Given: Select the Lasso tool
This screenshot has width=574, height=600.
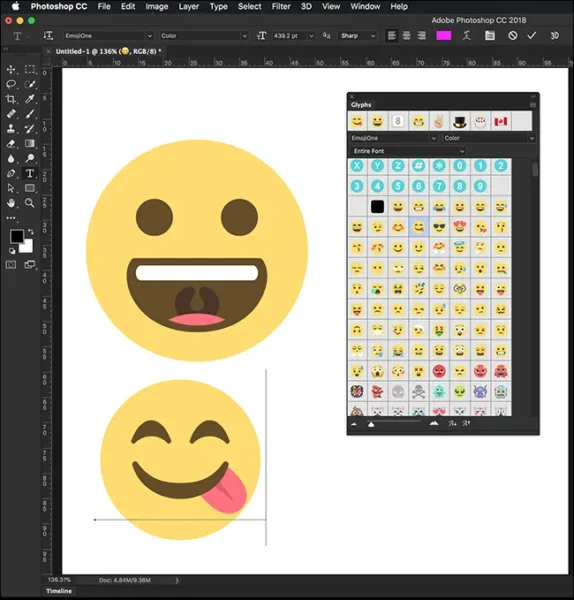Looking at the screenshot, I should coord(11,84).
